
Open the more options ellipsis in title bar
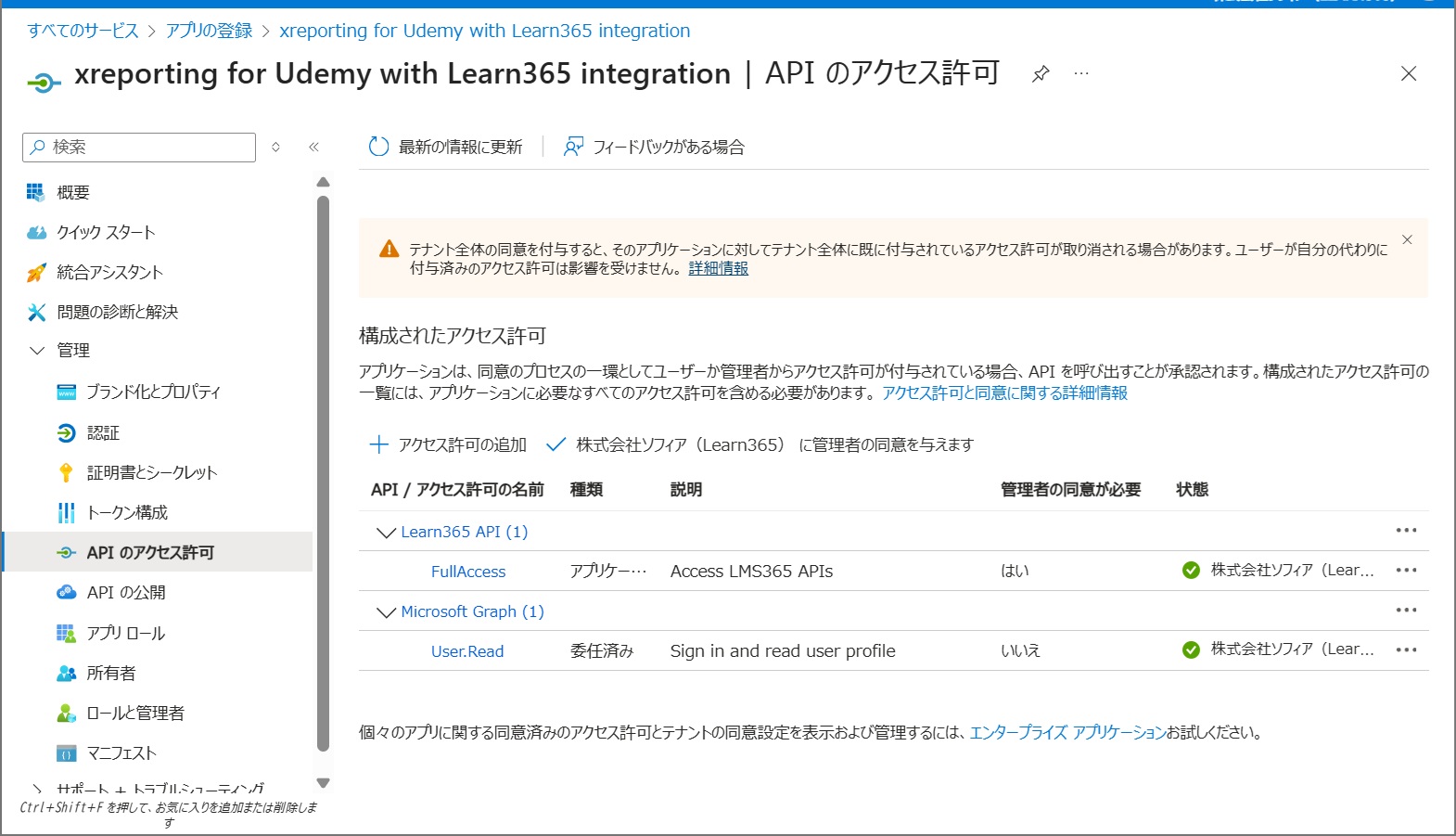click(x=1081, y=73)
